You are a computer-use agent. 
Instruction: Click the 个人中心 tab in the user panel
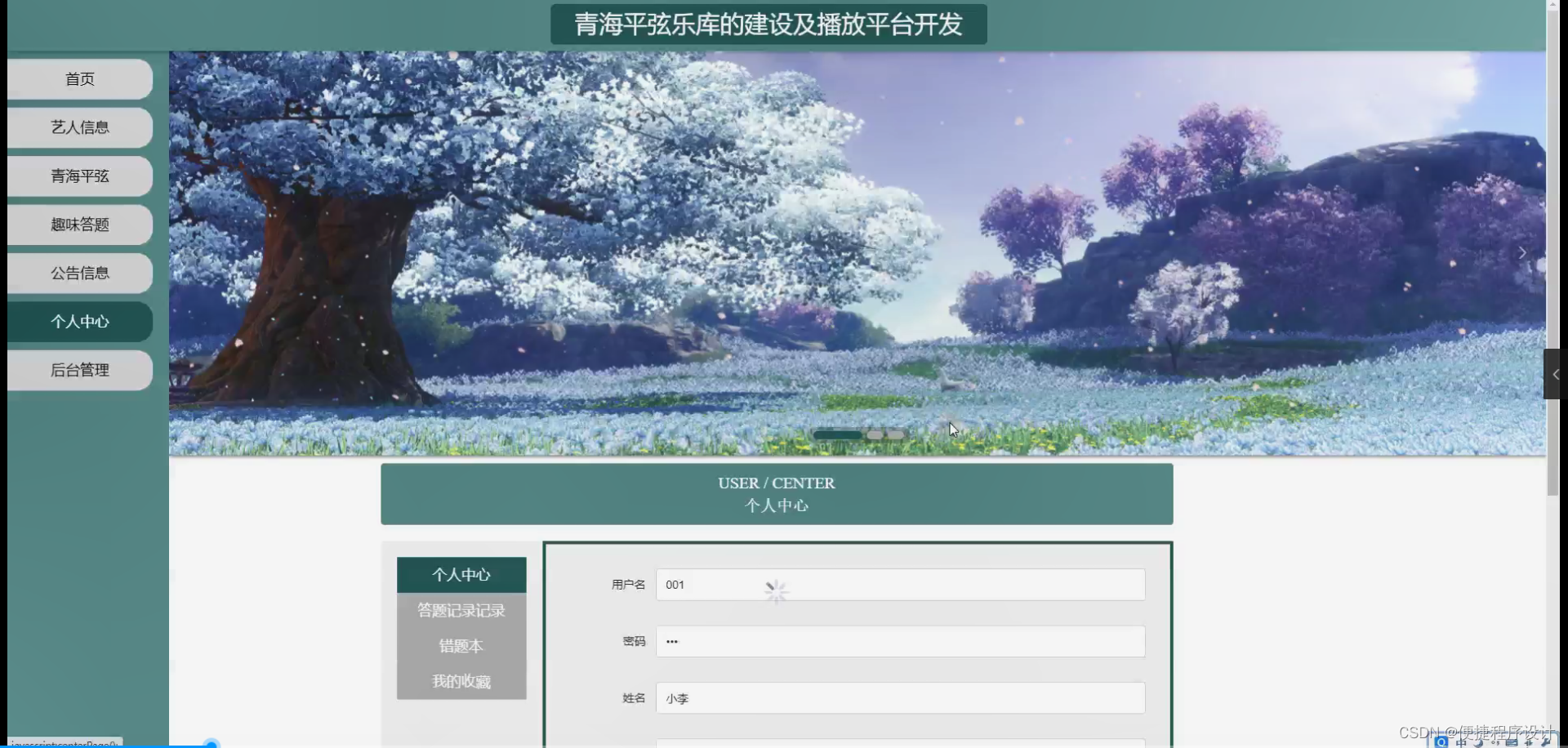coord(461,575)
